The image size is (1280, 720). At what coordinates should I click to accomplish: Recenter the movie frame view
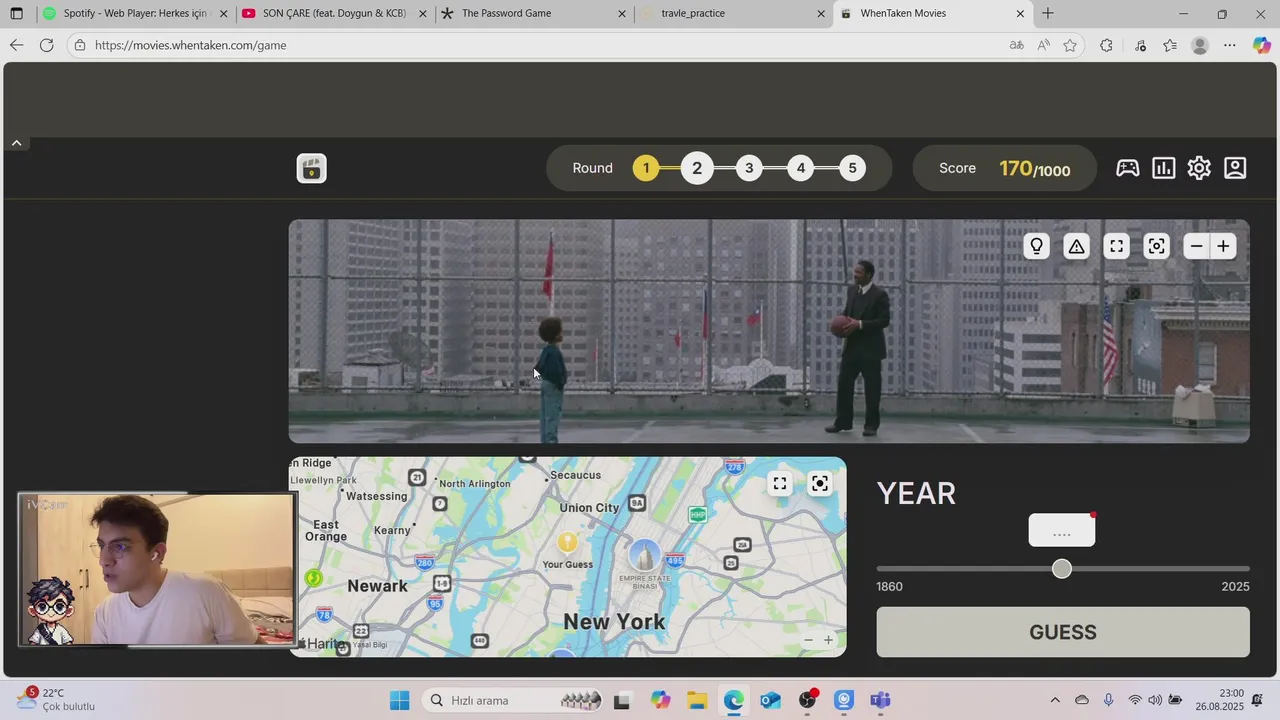tap(1156, 246)
